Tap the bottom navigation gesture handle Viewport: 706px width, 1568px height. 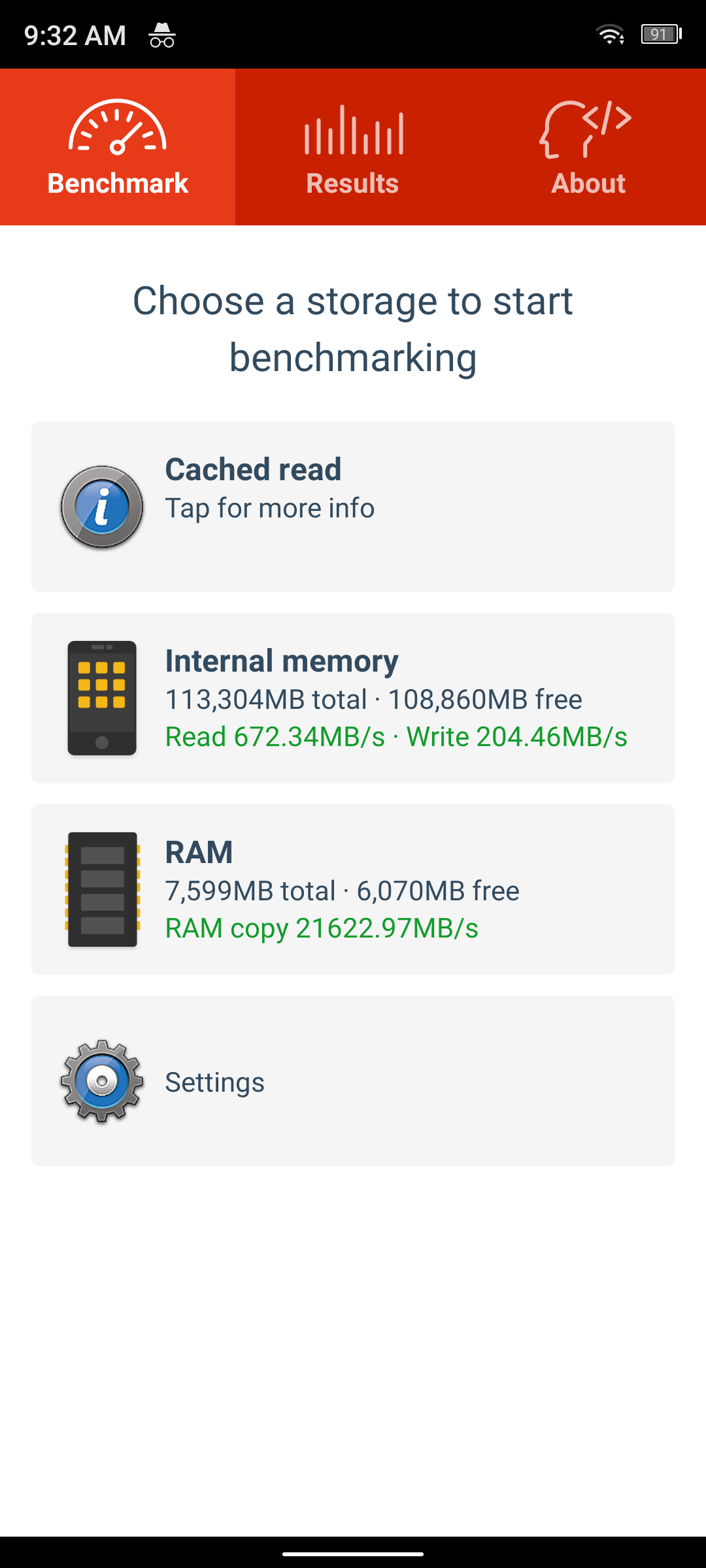pyautogui.click(x=353, y=1554)
